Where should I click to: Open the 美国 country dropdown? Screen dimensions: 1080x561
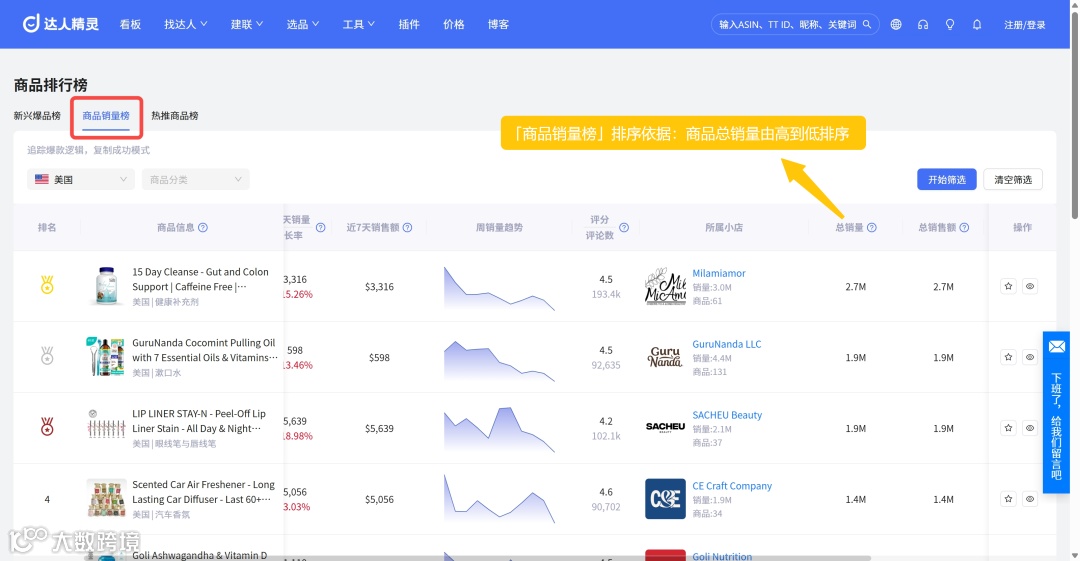[x=81, y=179]
